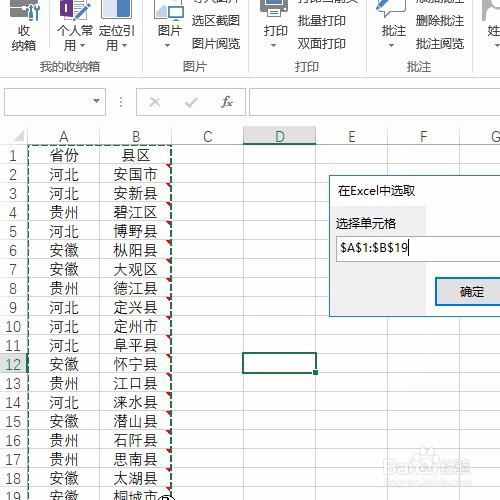The image size is (500, 500).
Task: Click 批量打印 in the ribbon
Action: [322, 21]
